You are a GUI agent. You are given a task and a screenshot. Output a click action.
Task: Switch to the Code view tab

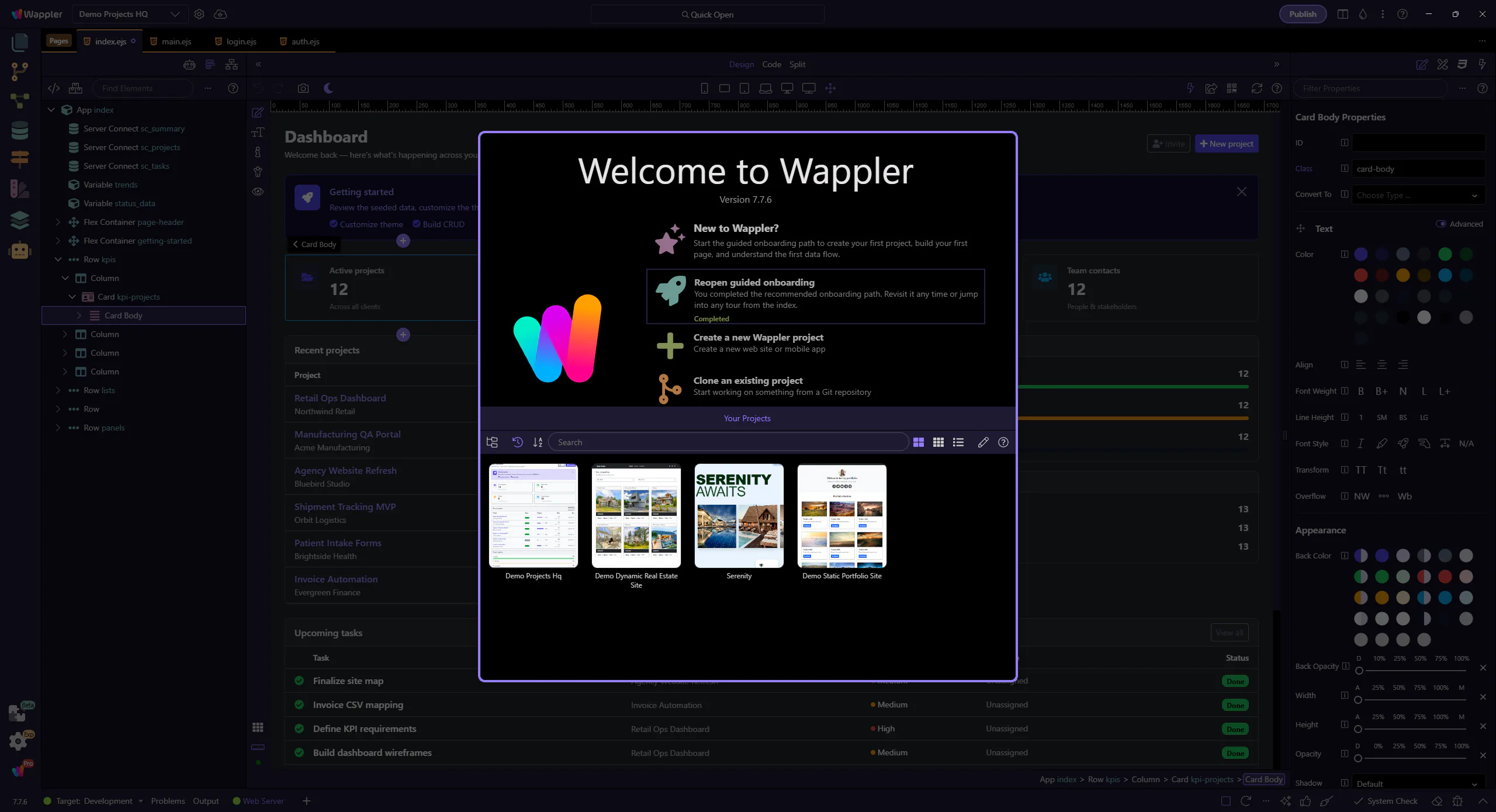[x=771, y=64]
